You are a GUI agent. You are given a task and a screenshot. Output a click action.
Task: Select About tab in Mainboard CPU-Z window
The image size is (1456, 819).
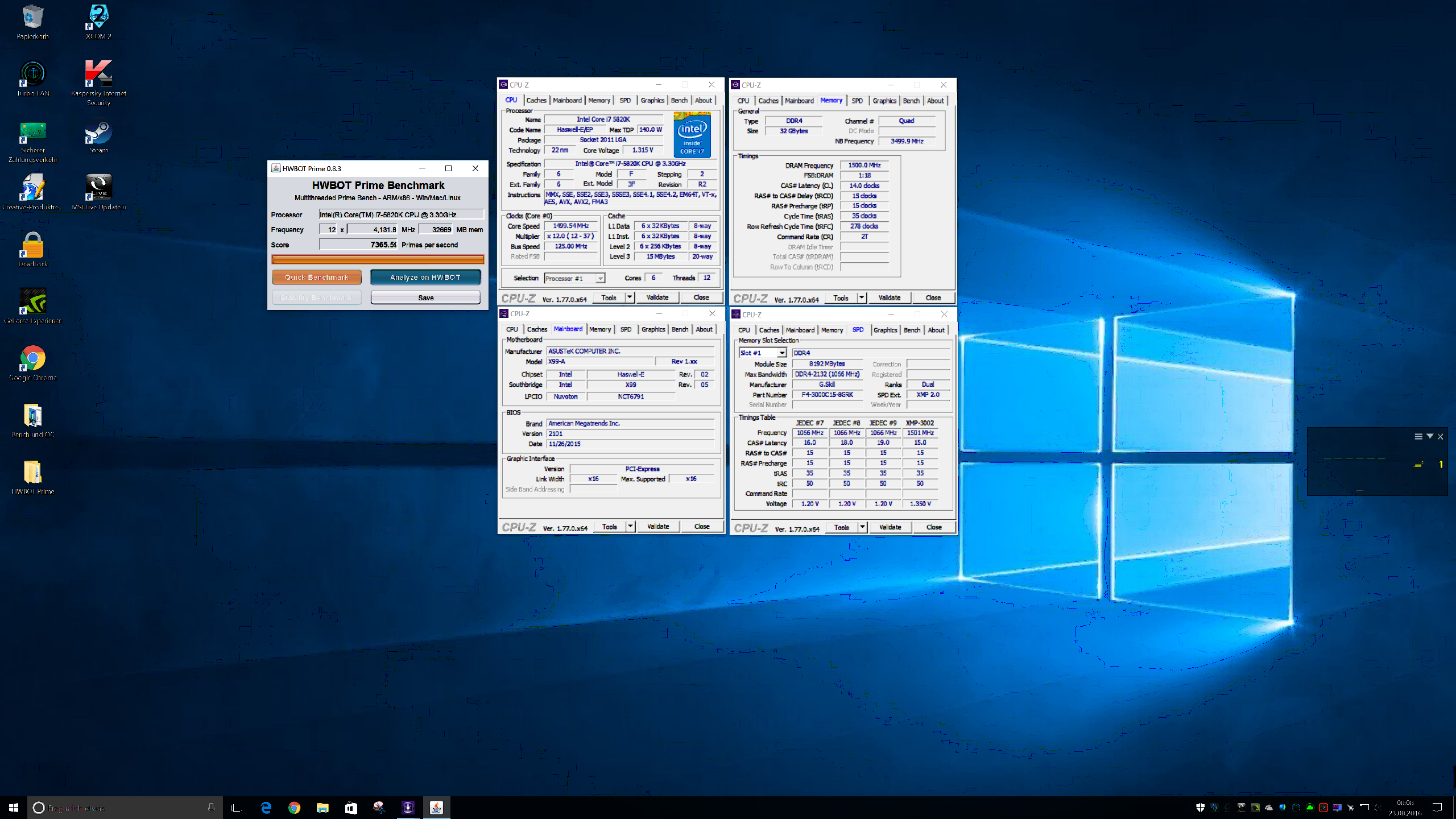[704, 329]
